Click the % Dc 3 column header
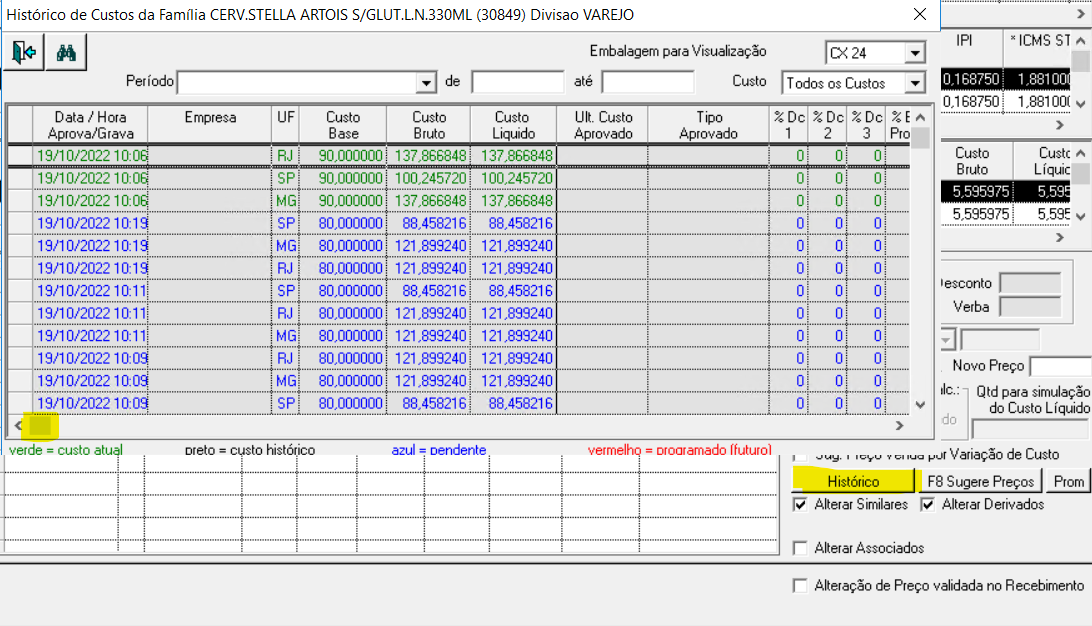Viewport: 1092px width, 626px height. pyautogui.click(x=866, y=125)
